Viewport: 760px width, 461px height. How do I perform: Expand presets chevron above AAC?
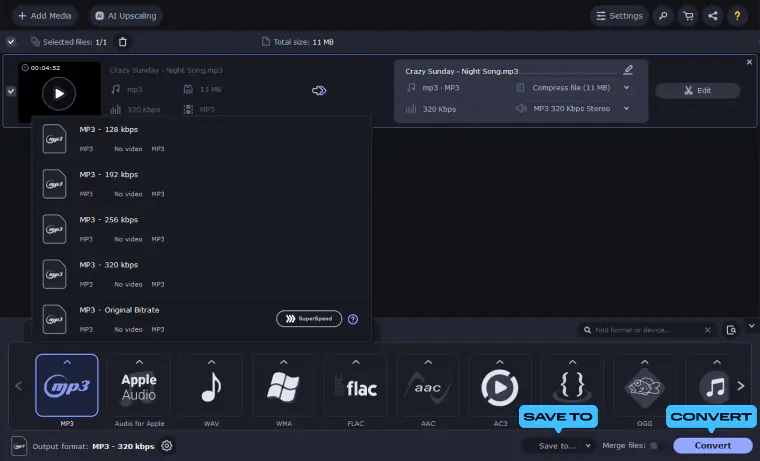(x=428, y=362)
